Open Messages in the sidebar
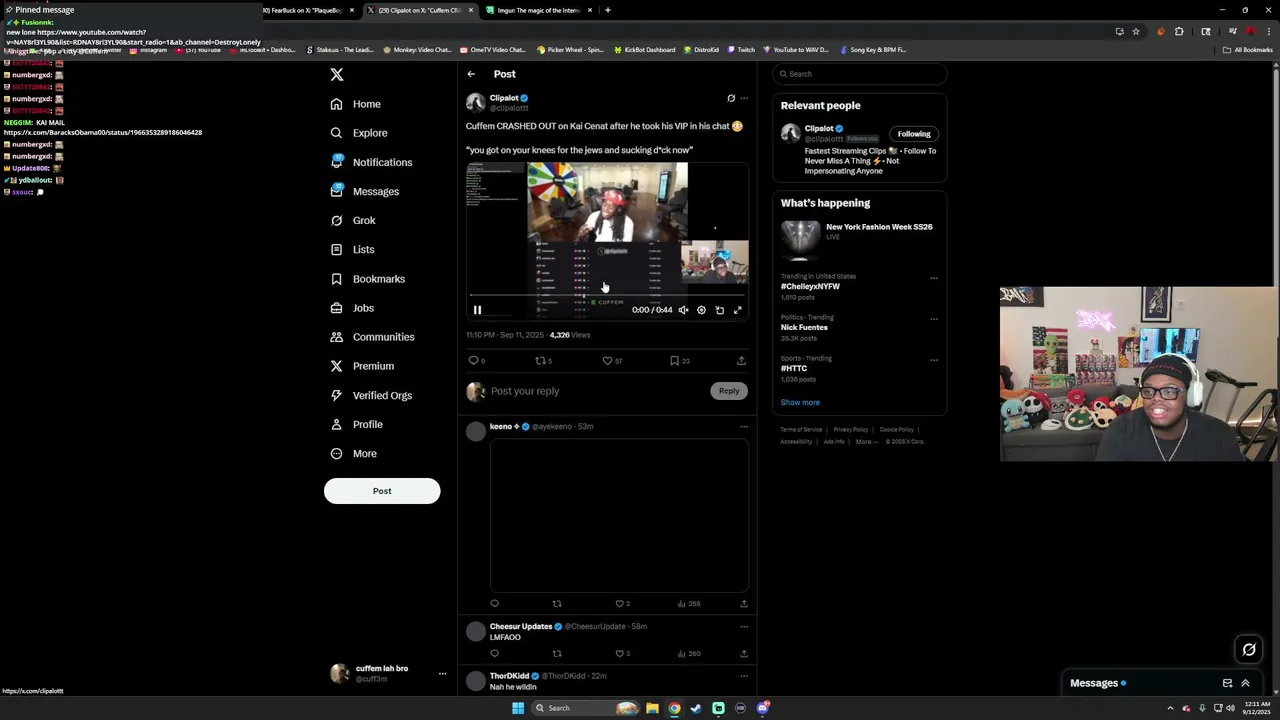This screenshot has height=720, width=1280. [x=365, y=191]
